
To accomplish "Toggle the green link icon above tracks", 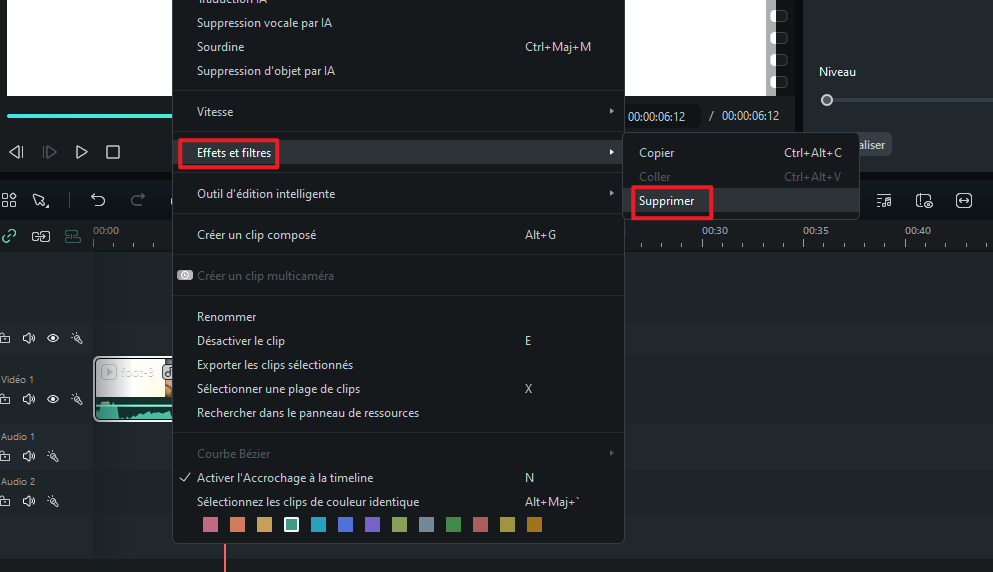I will point(9,236).
